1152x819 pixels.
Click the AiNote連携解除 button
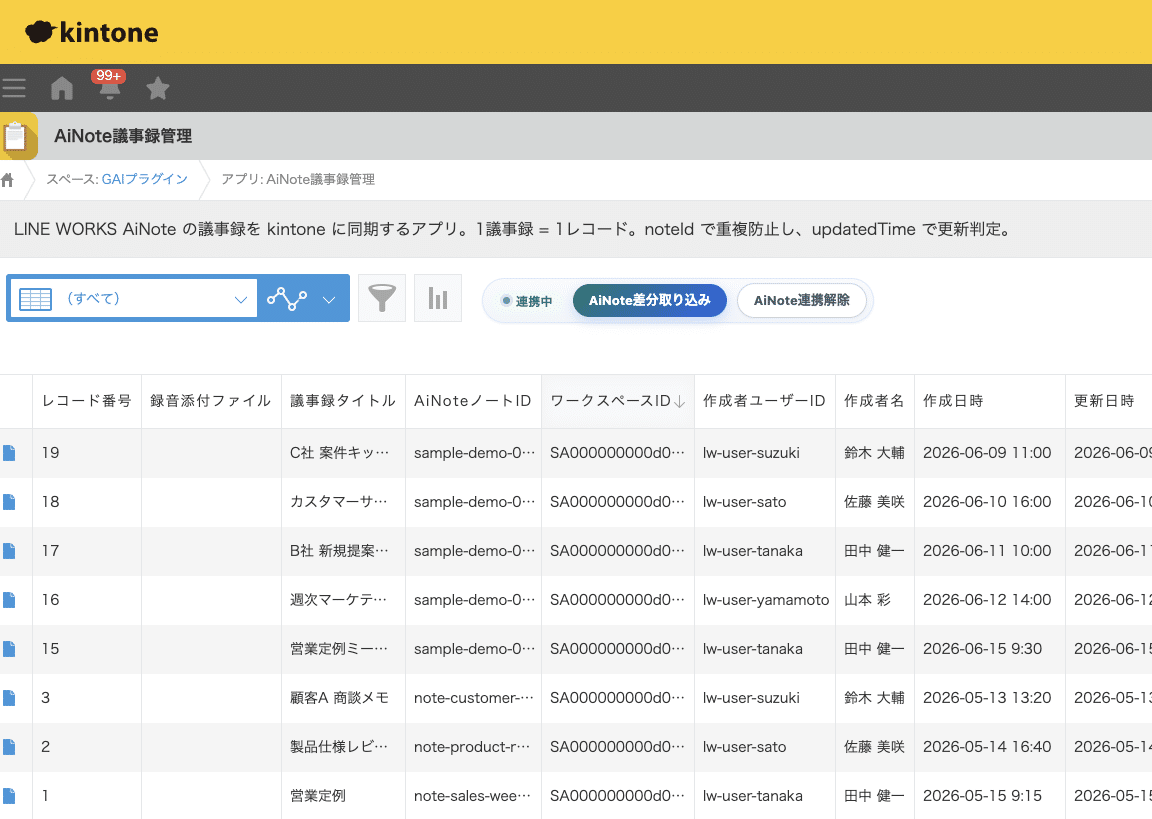pyautogui.click(x=802, y=300)
